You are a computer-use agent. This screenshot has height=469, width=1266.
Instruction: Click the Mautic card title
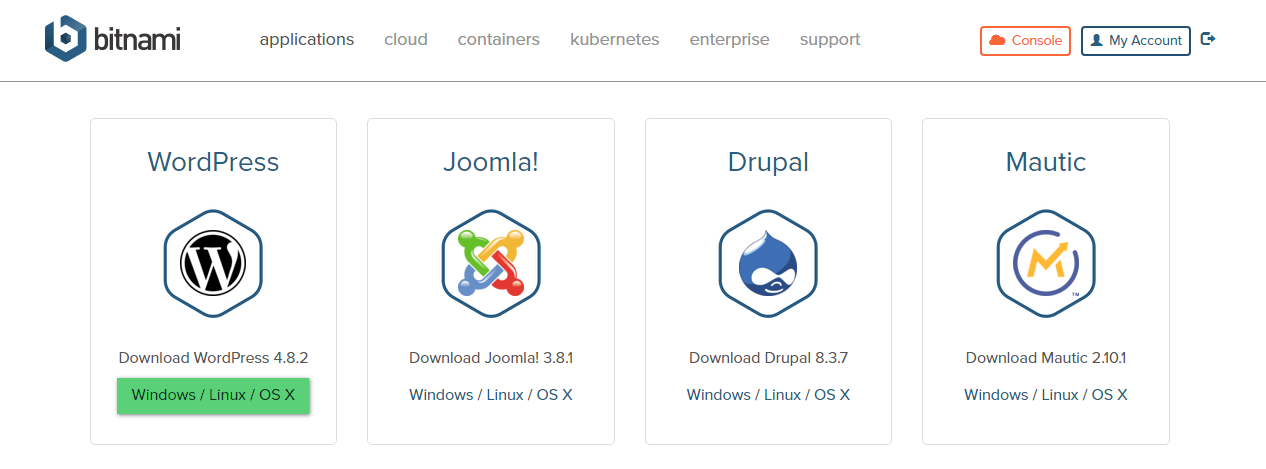tap(1046, 162)
